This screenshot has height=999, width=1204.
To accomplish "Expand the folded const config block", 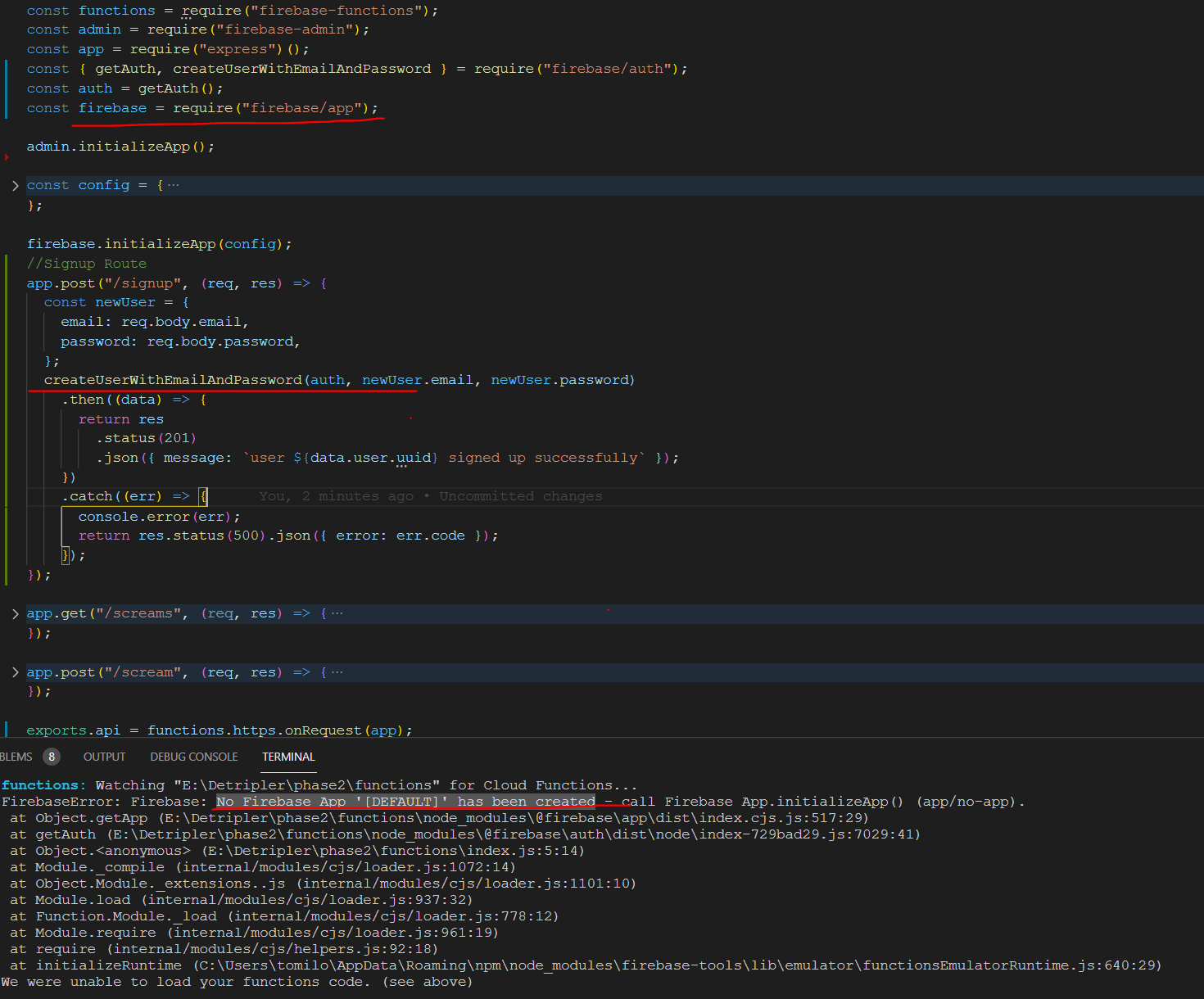I will point(15,186).
